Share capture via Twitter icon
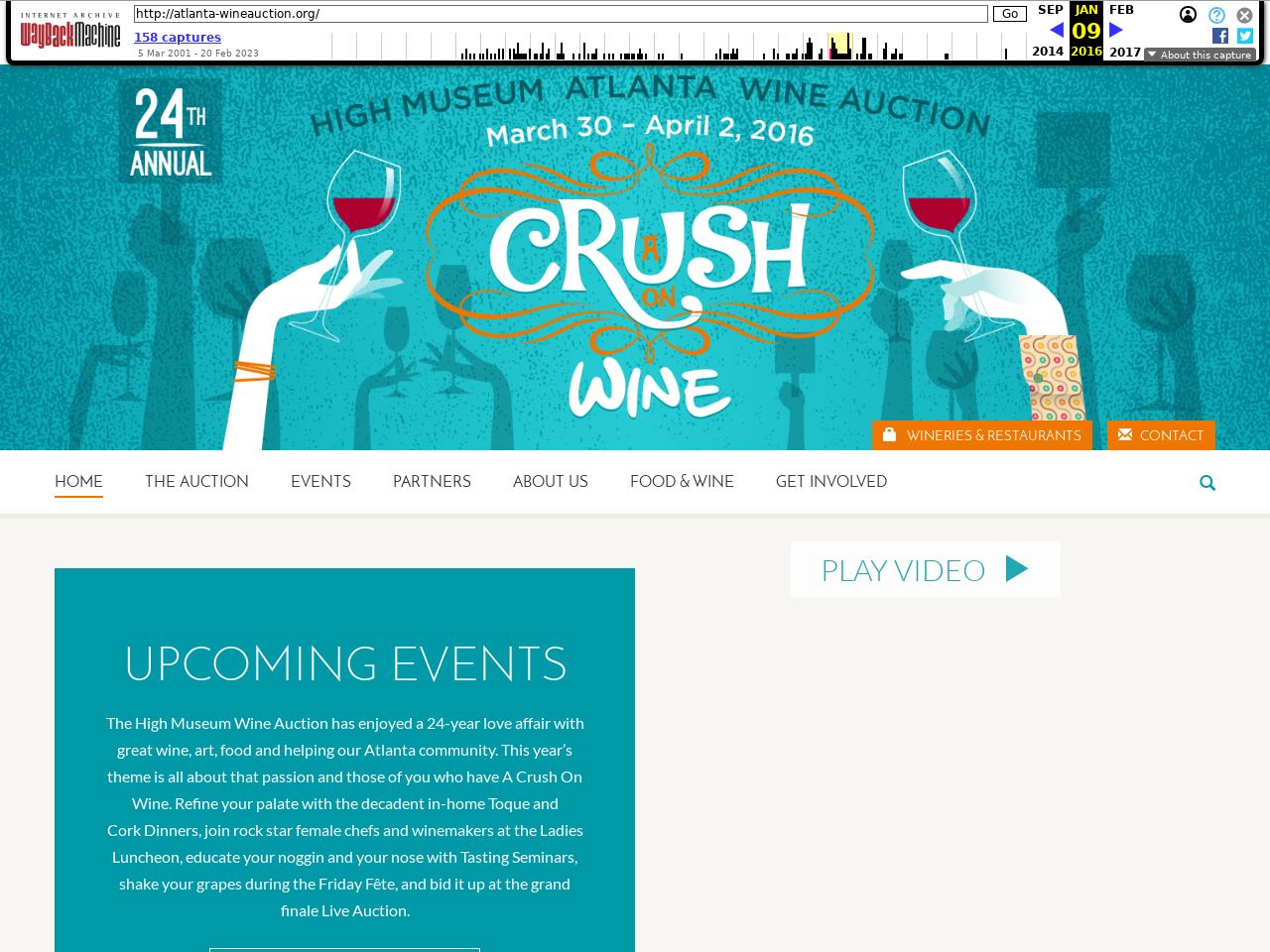The image size is (1270, 952). click(x=1245, y=36)
